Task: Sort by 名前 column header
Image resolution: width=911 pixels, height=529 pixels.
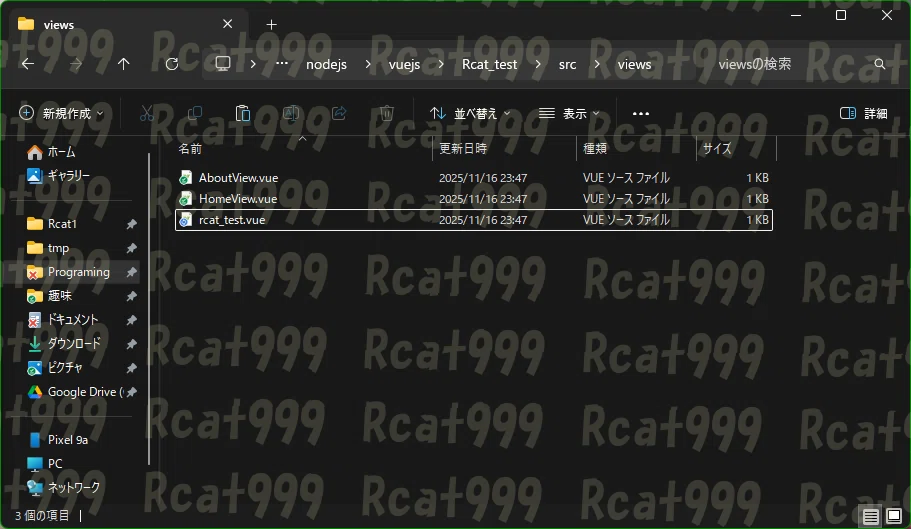Action: [x=303, y=149]
